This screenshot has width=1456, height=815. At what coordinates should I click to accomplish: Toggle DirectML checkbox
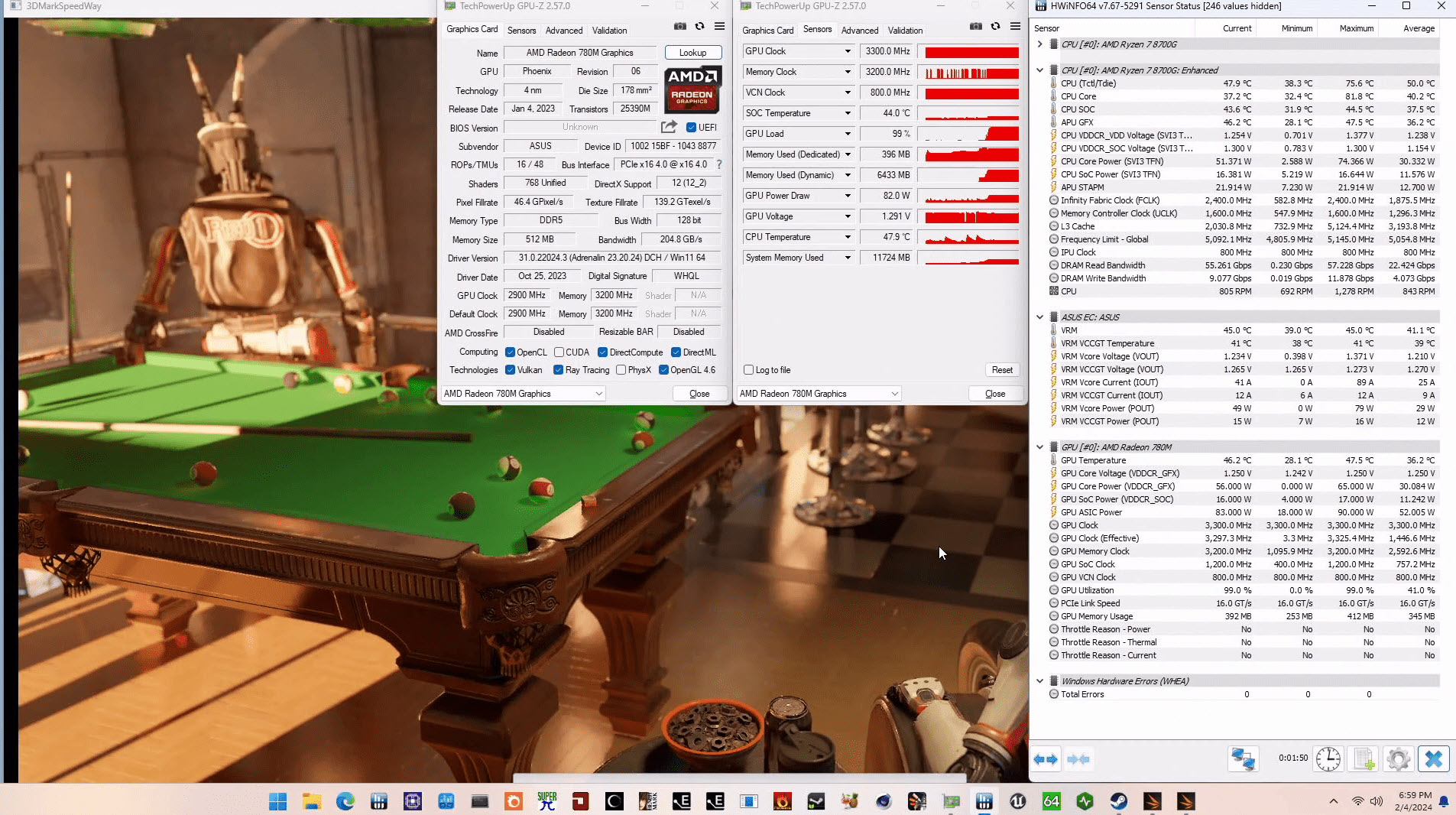click(676, 352)
